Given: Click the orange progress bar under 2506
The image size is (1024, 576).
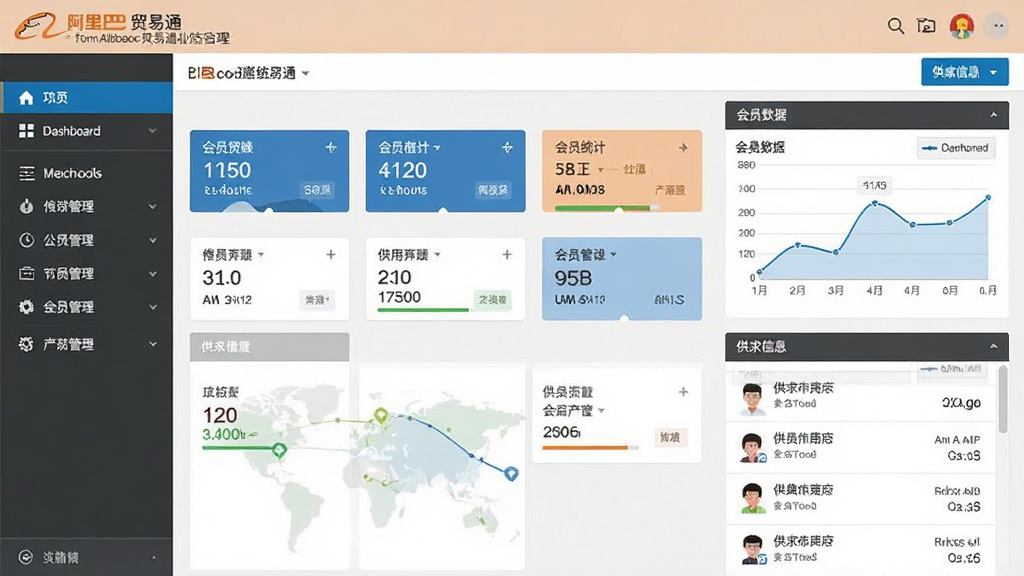Looking at the screenshot, I should click(585, 448).
